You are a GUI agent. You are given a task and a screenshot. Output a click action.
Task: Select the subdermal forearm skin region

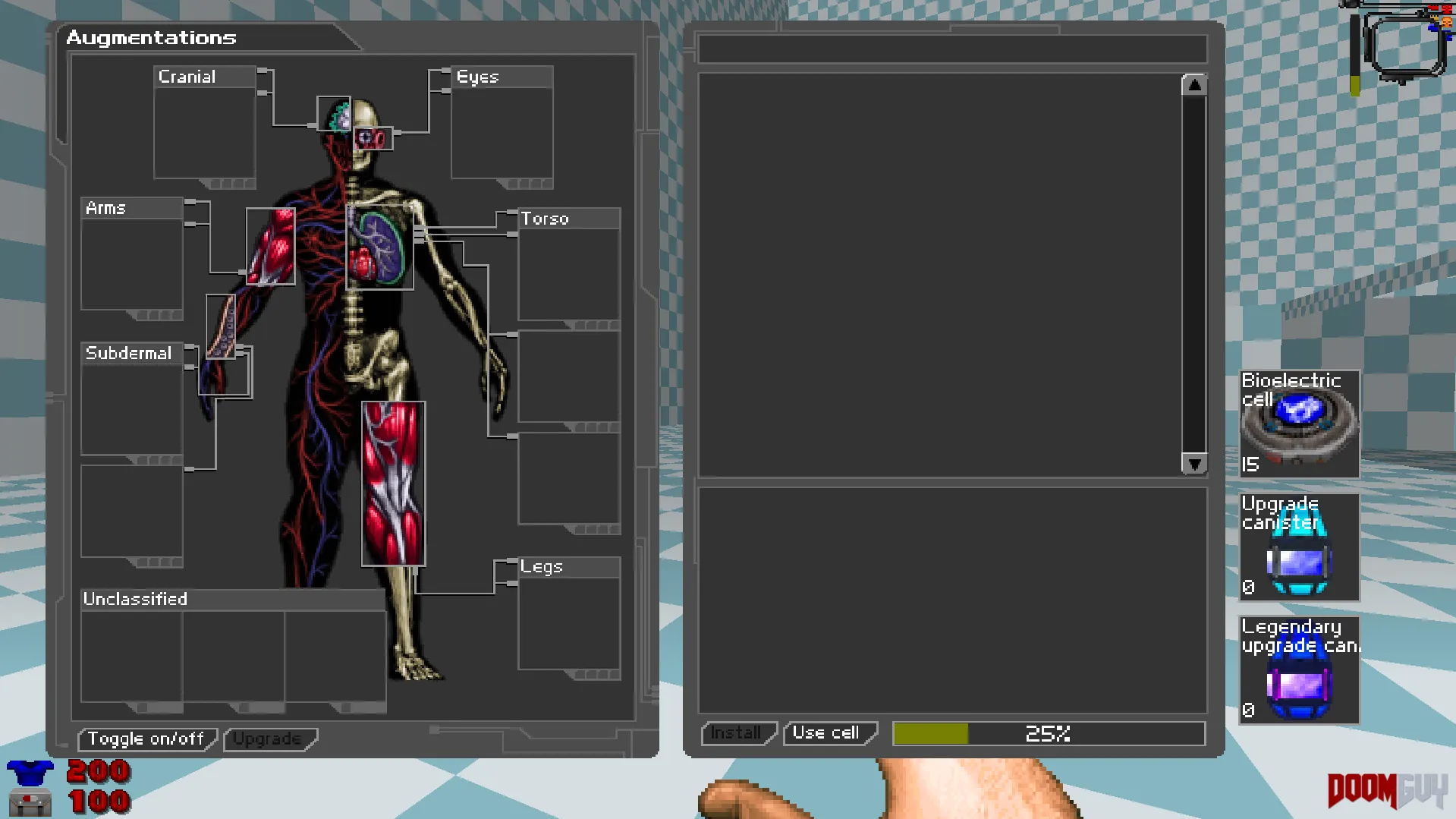point(221,326)
